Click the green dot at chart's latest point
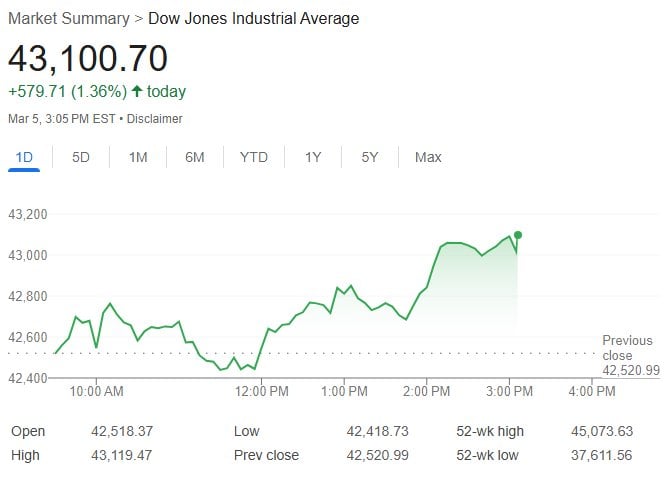 (x=518, y=235)
